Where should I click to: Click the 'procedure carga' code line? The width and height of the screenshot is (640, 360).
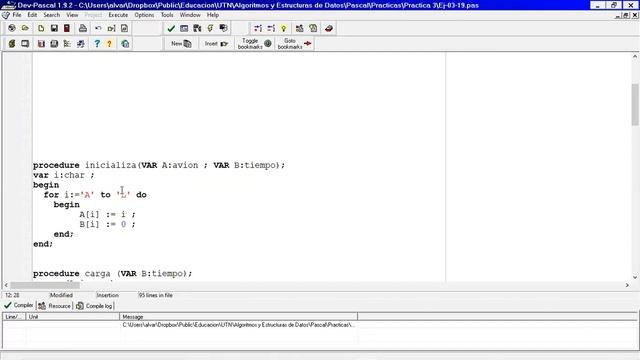tap(112, 273)
